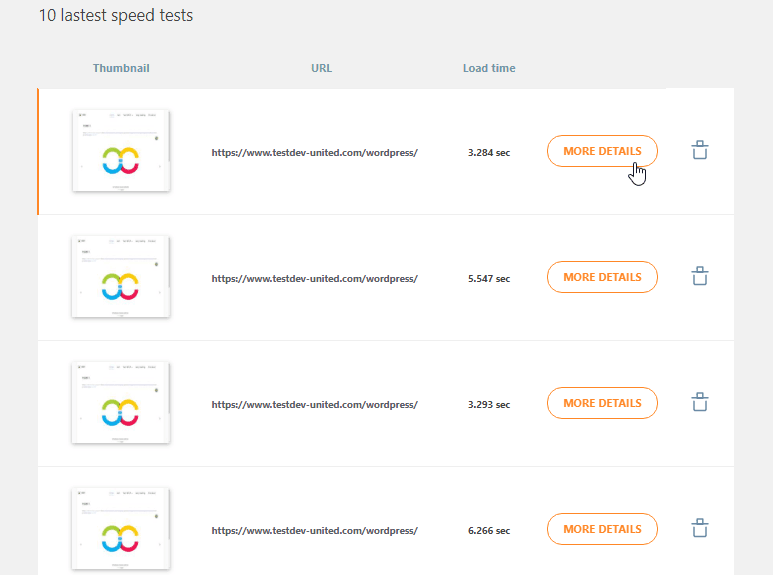The width and height of the screenshot is (773, 575).
Task: Click trash icon for 5.547 sec test
Action: coord(700,277)
